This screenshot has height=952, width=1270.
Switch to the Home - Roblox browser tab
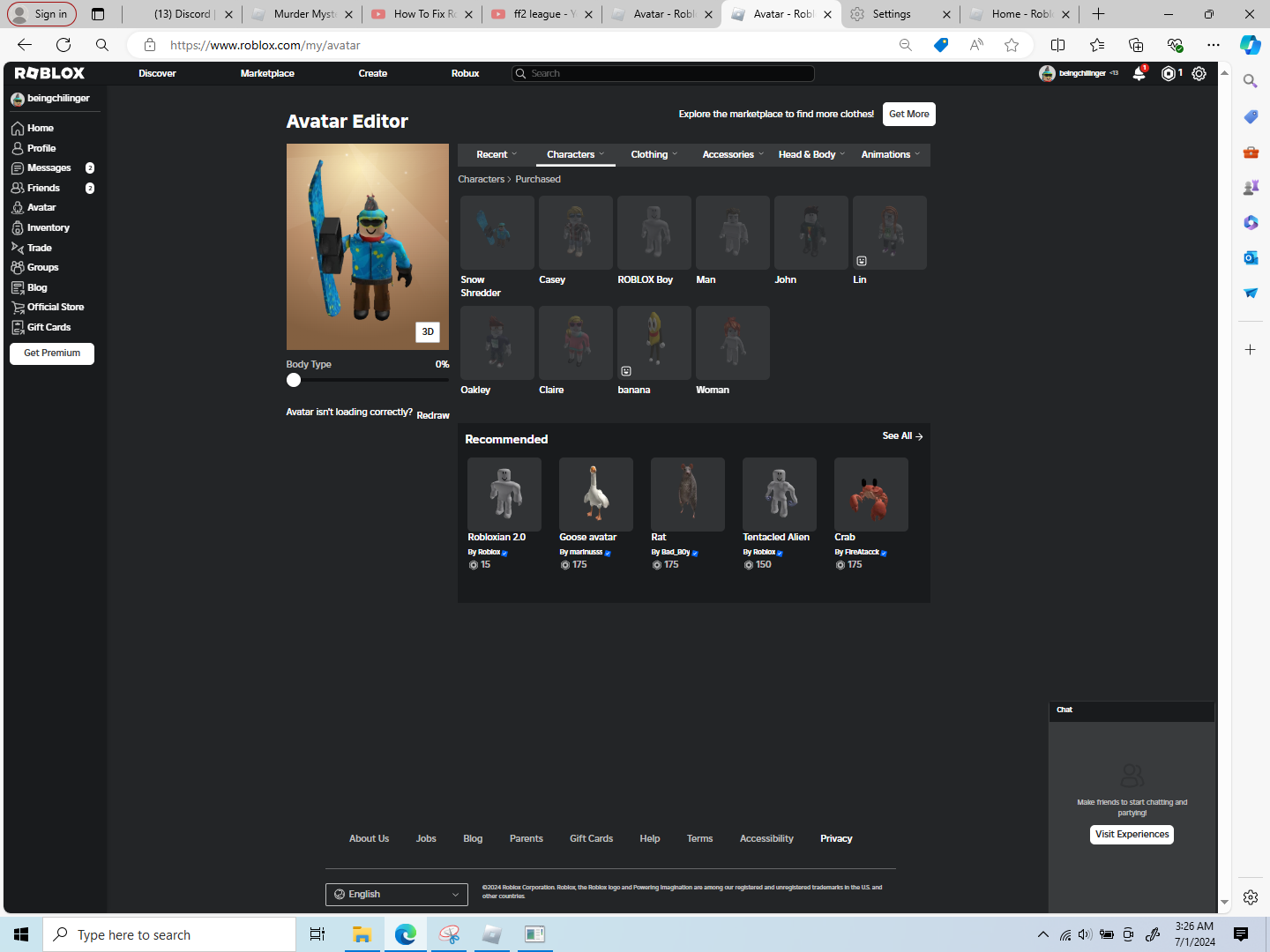[1020, 14]
